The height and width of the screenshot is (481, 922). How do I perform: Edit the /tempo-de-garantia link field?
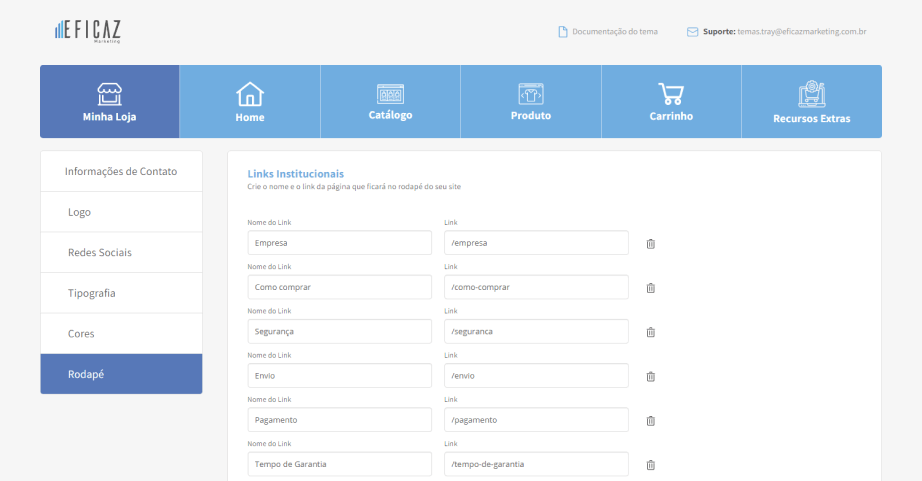(536, 464)
